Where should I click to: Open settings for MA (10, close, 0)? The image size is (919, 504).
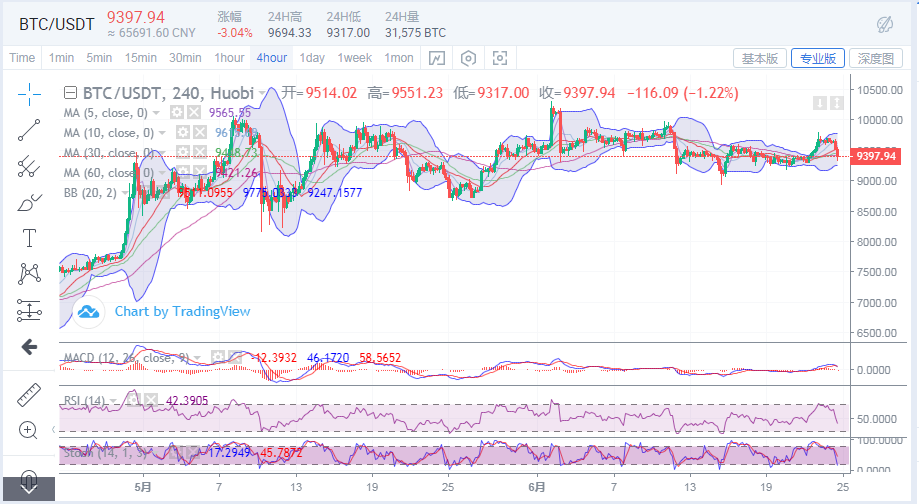tap(183, 132)
